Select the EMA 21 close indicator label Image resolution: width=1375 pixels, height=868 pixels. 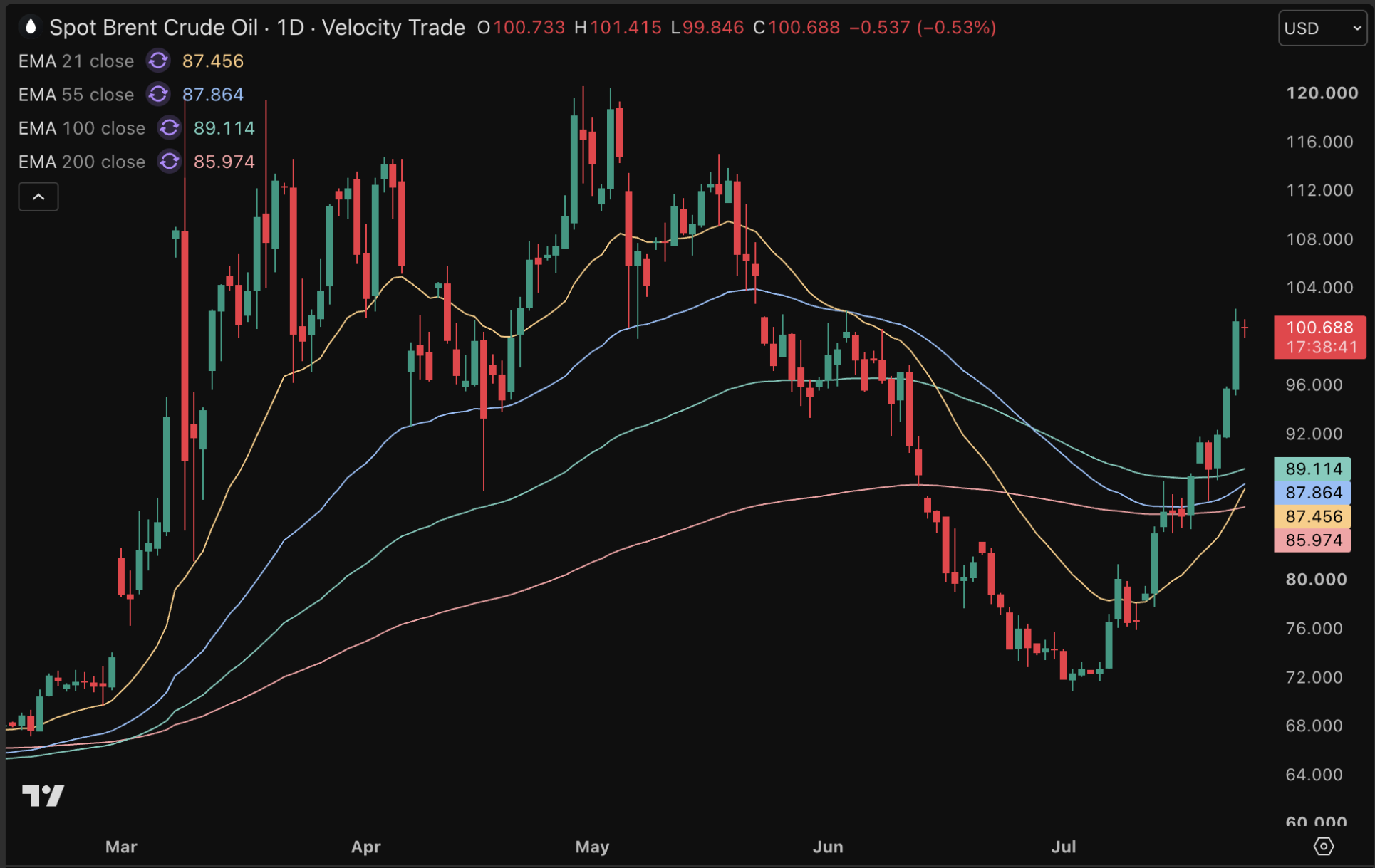point(76,61)
